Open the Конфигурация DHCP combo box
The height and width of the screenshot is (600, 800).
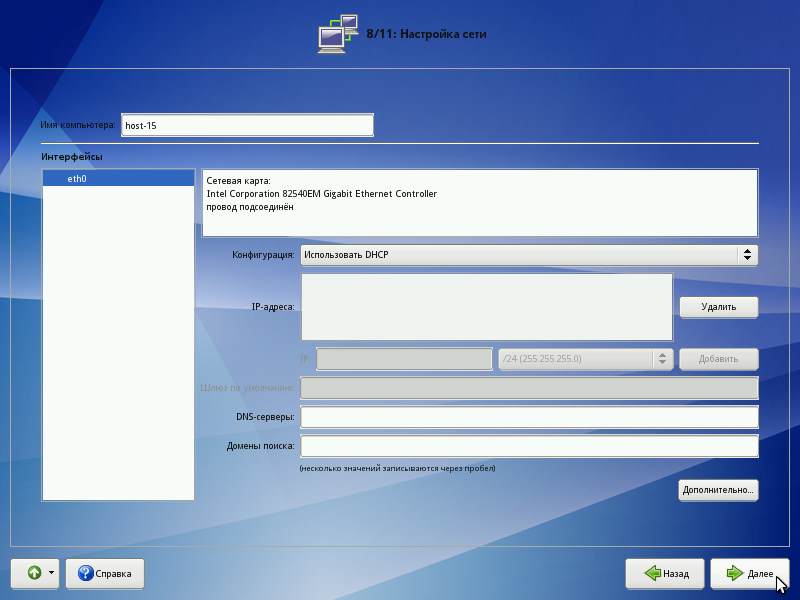tap(529, 255)
